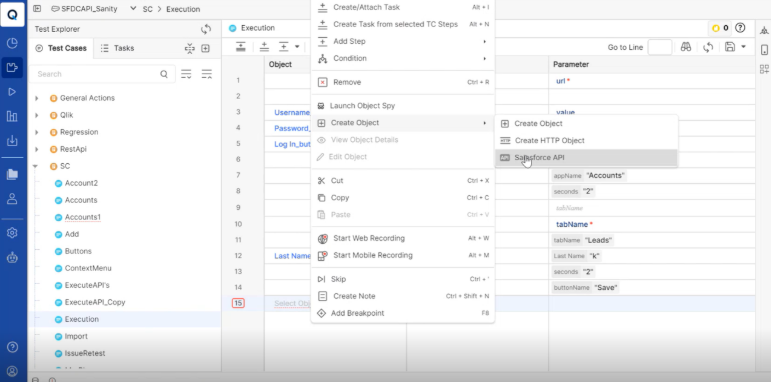The width and height of the screenshot is (772, 382).
Task: Select Create Note menu item
Action: (x=402, y=296)
